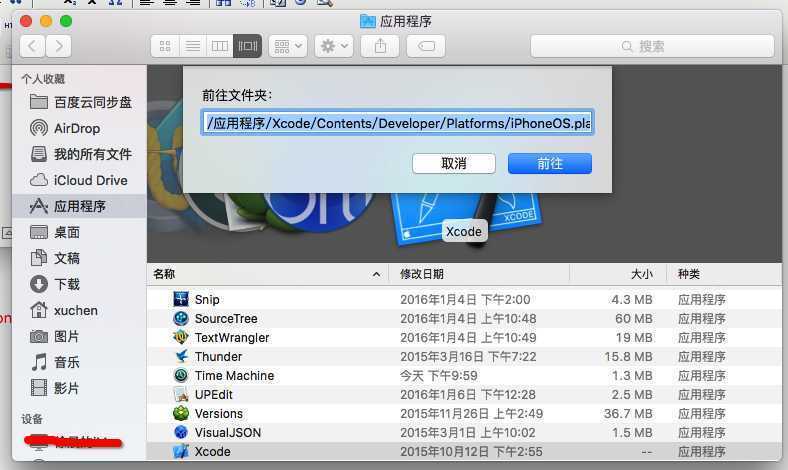Open 文稿 in the sidebar
Image resolution: width=788 pixels, height=470 pixels.
(55, 258)
